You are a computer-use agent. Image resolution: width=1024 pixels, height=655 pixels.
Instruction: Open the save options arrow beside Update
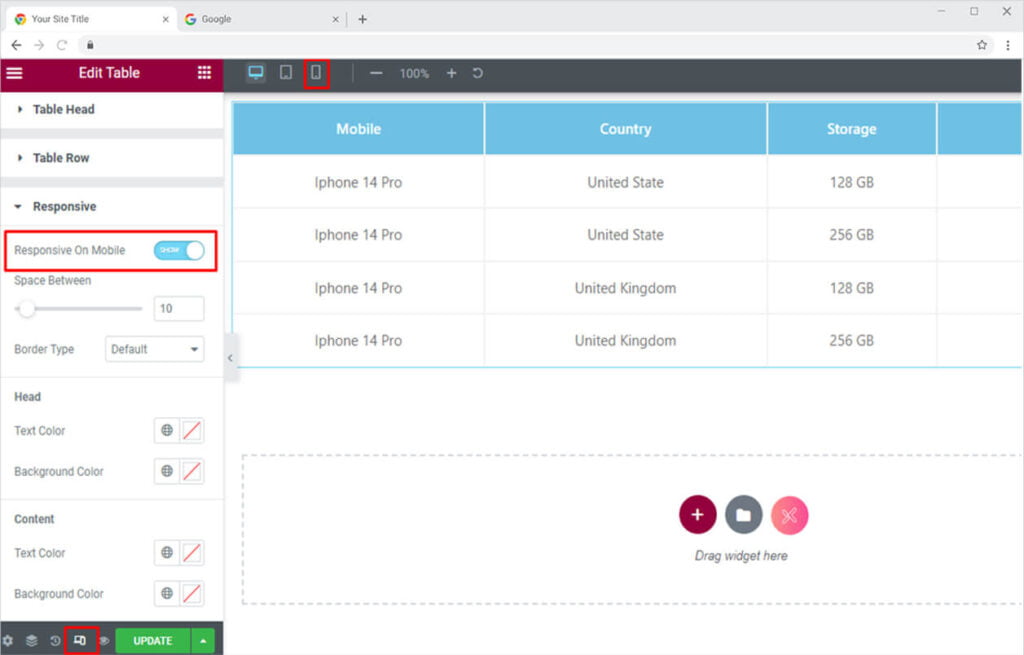[x=203, y=640]
